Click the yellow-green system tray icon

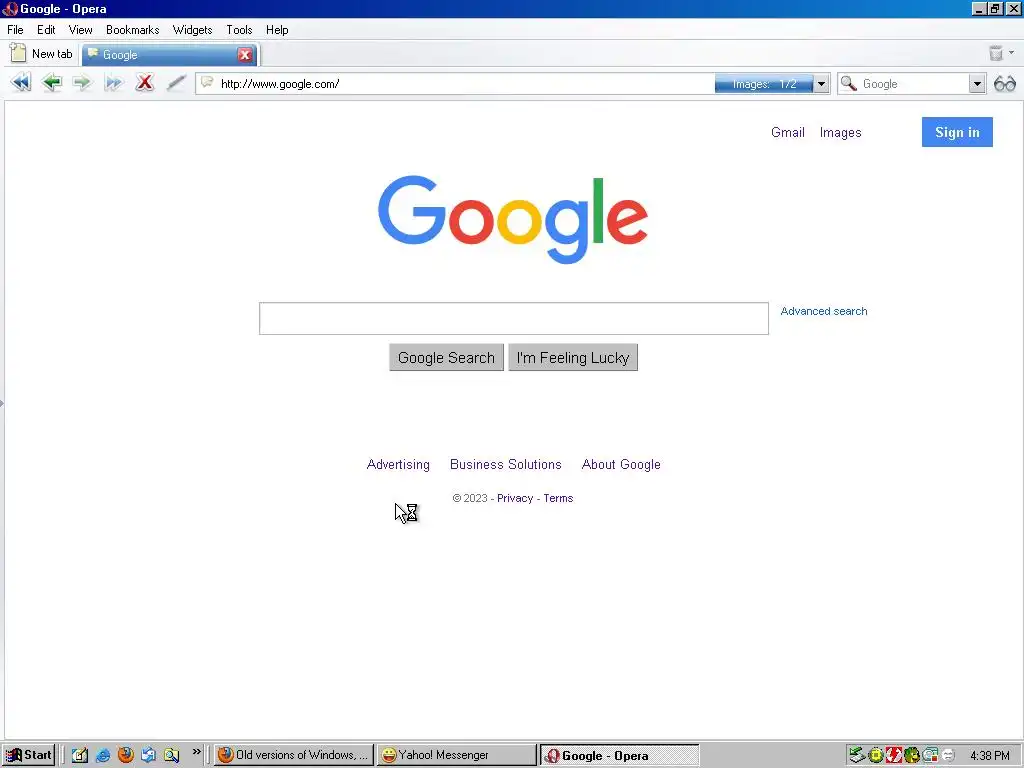[876, 756]
